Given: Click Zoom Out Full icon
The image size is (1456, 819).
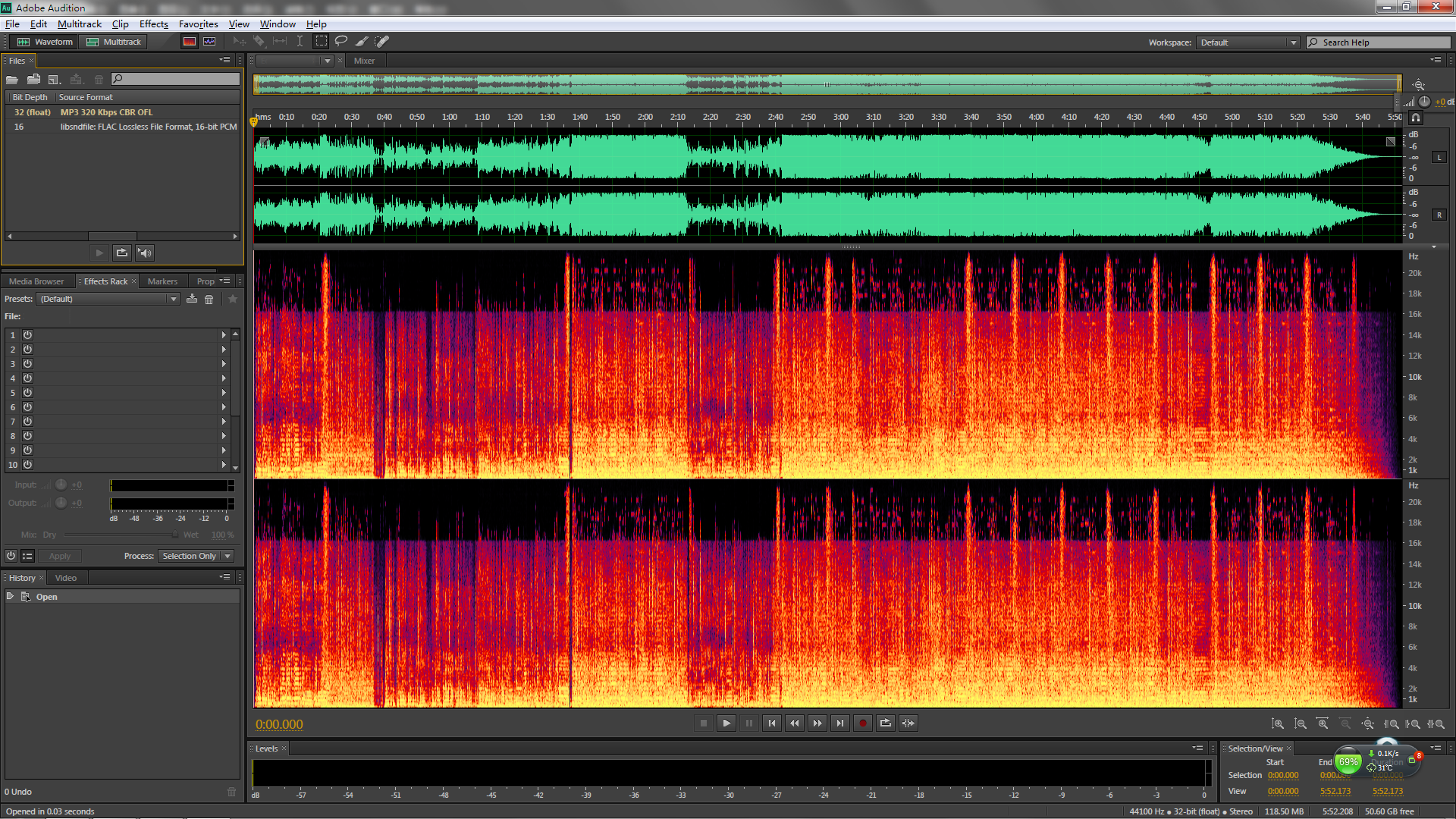Looking at the screenshot, I should pos(1368,724).
